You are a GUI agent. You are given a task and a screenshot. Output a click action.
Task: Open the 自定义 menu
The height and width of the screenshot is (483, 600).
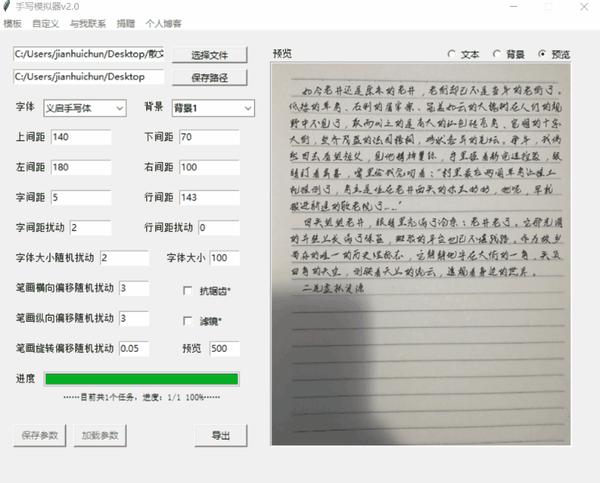tap(46, 24)
